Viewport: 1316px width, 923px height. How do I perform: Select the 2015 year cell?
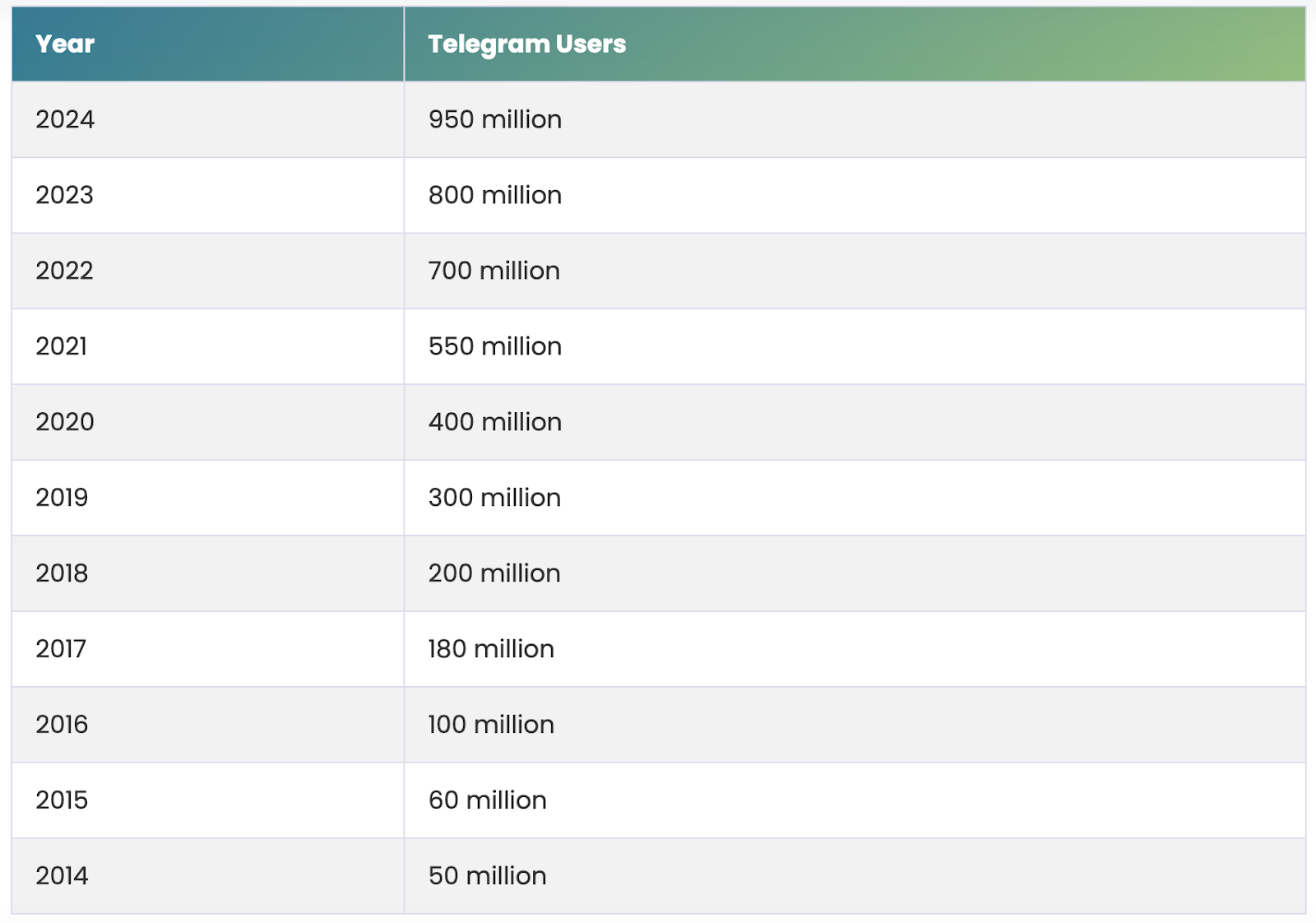point(62,800)
